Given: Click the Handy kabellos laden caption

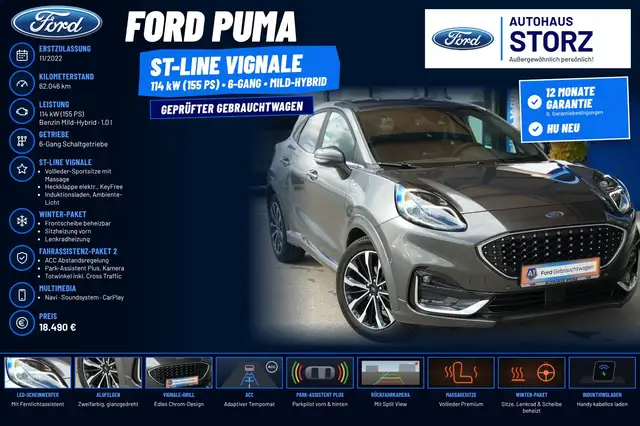Looking at the screenshot, I should click(x=602, y=404).
